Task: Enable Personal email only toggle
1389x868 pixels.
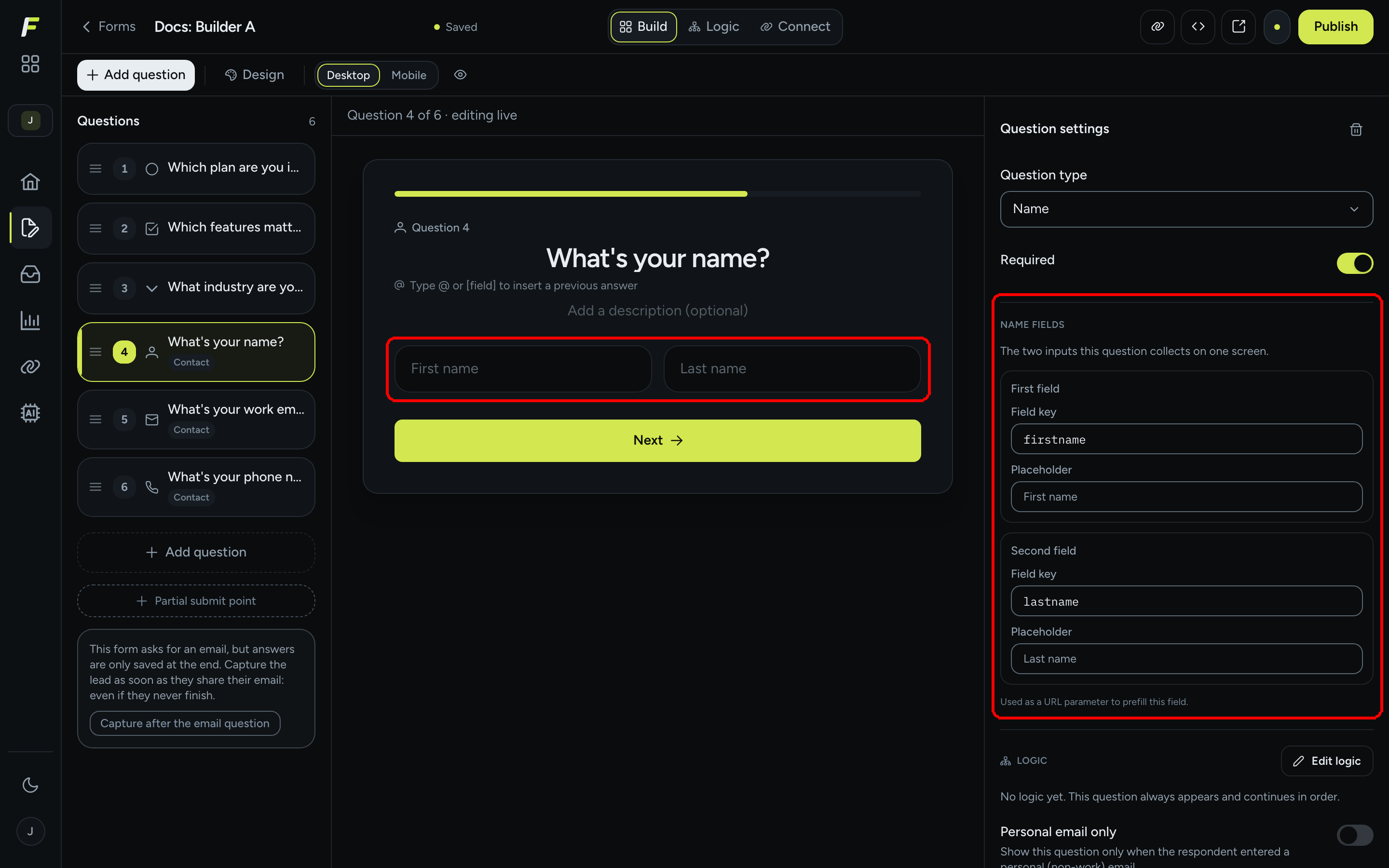Action: [1355, 835]
